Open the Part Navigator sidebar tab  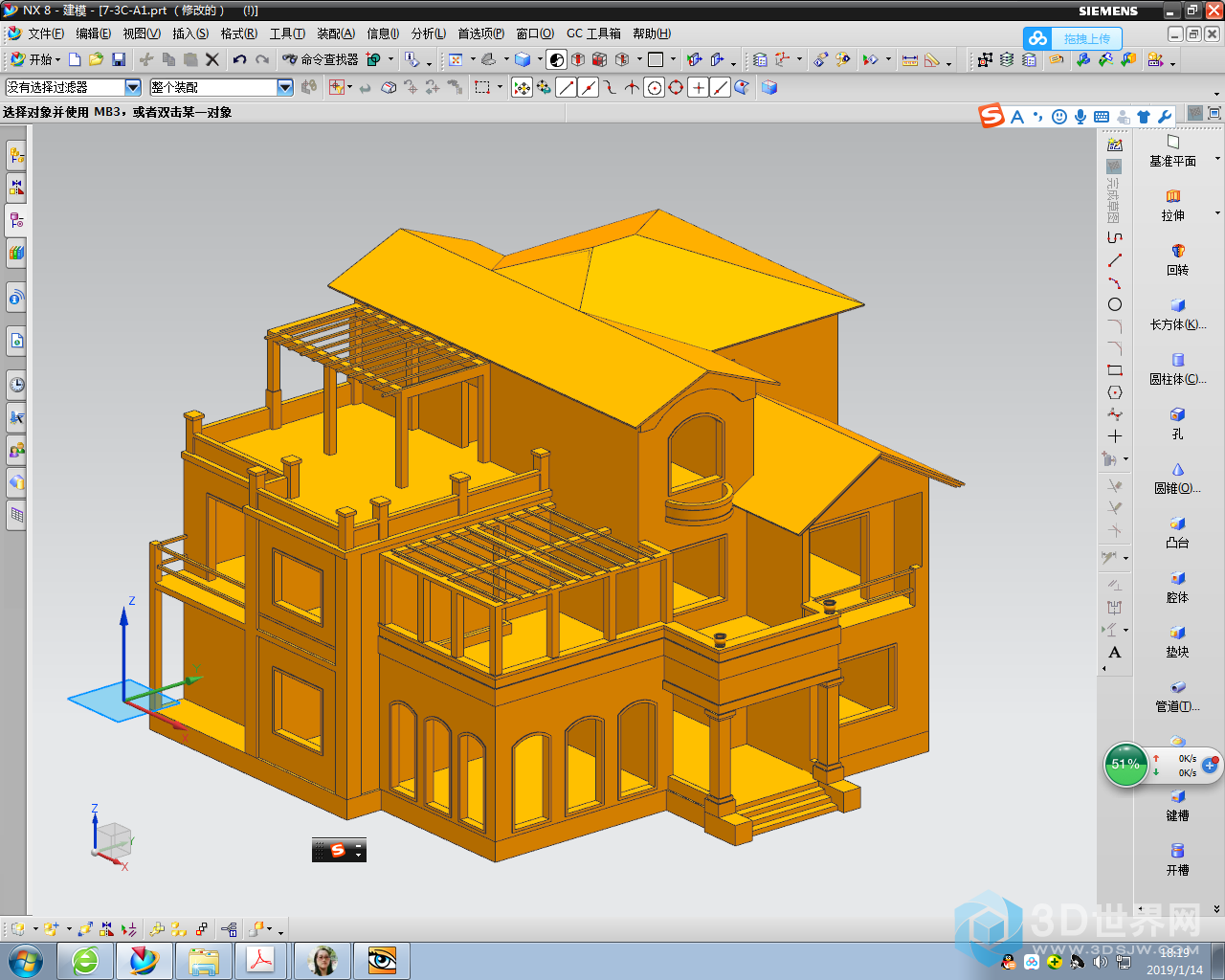[x=16, y=219]
